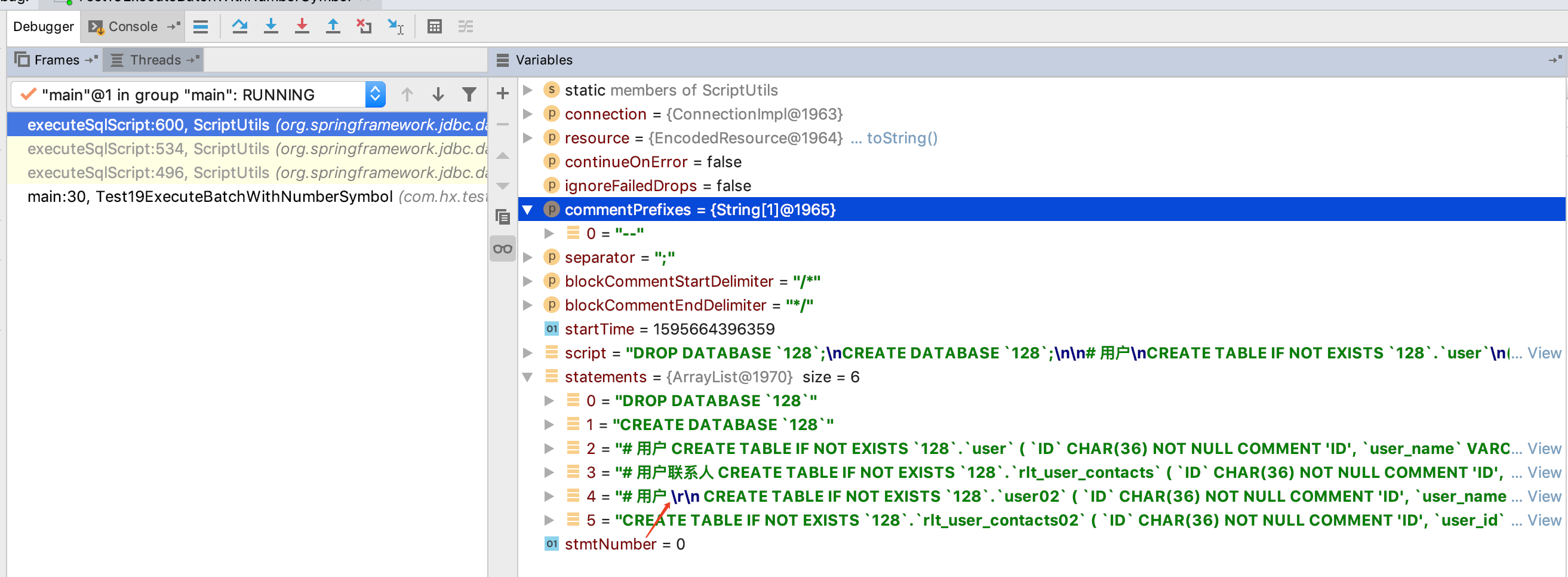Expand statements element 4

click(x=549, y=496)
